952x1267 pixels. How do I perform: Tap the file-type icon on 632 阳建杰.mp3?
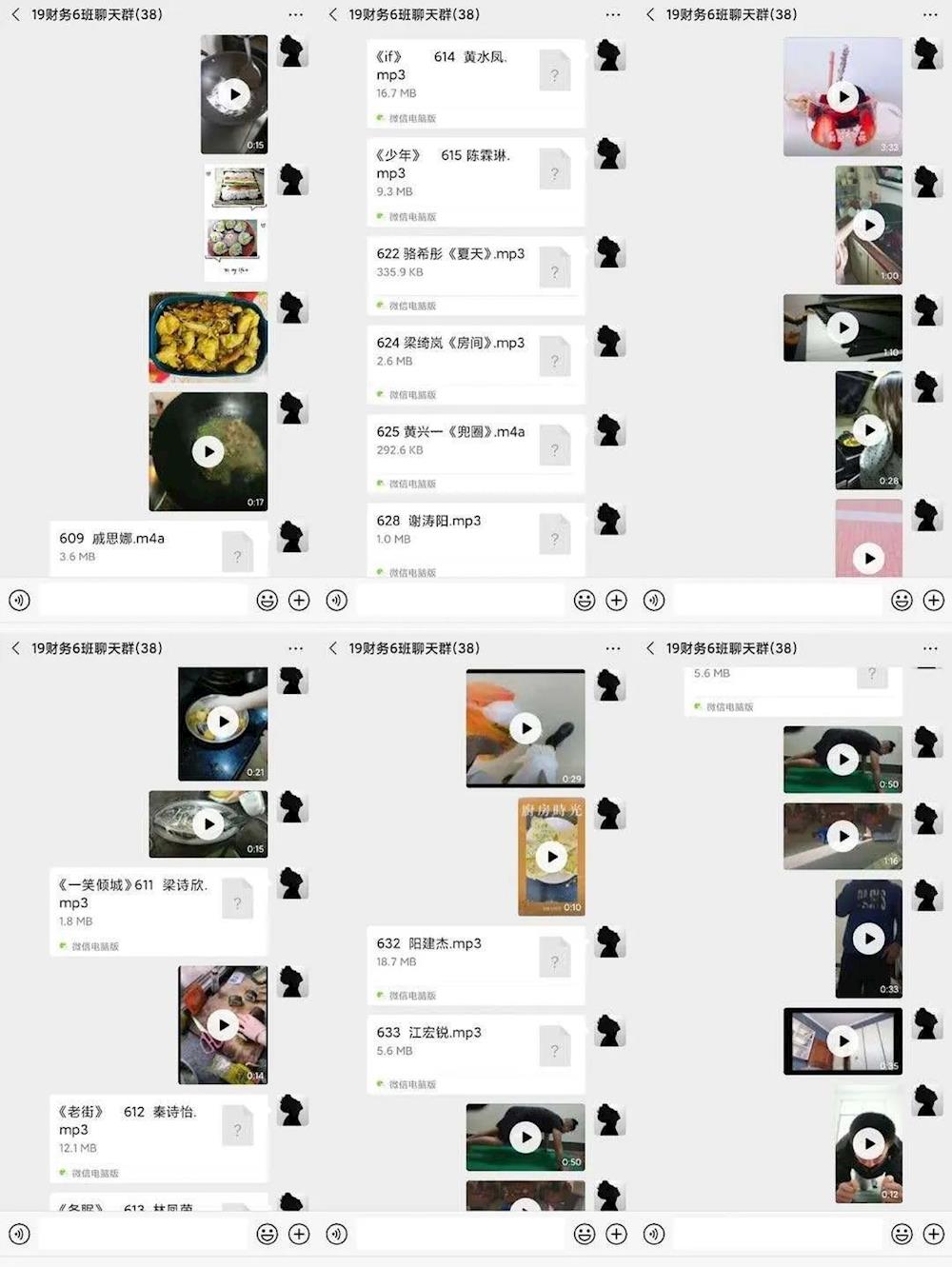click(x=555, y=958)
